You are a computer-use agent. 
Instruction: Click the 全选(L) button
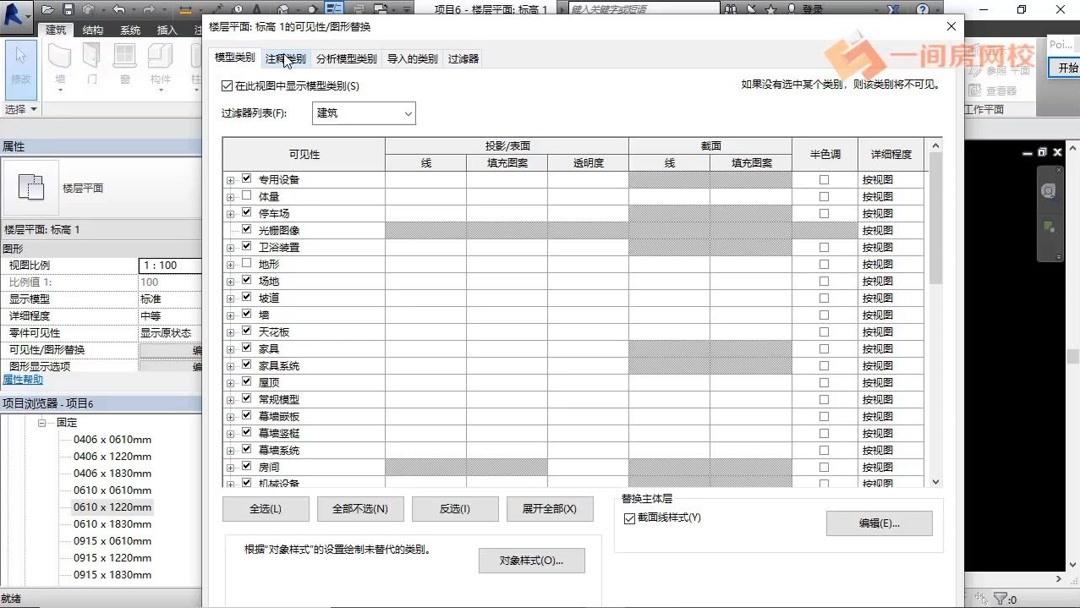265,509
